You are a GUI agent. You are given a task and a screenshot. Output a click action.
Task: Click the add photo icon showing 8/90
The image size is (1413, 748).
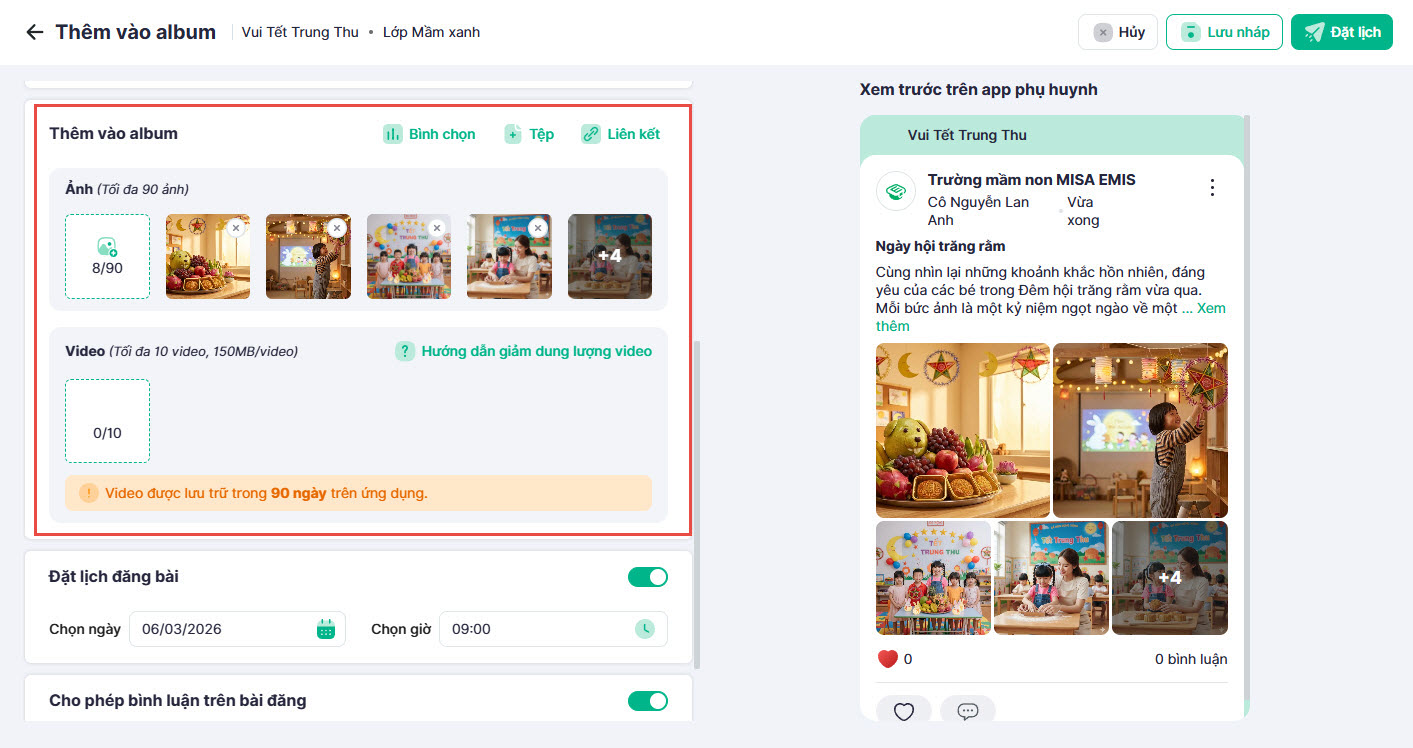coord(107,256)
